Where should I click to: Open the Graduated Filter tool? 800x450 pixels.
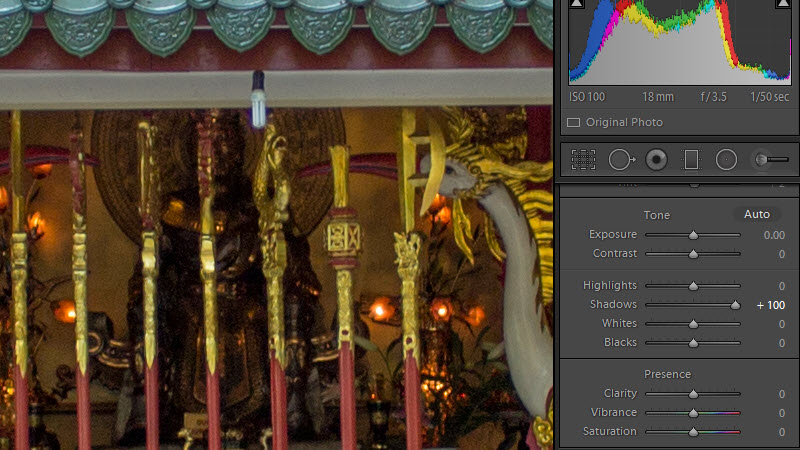[690, 159]
